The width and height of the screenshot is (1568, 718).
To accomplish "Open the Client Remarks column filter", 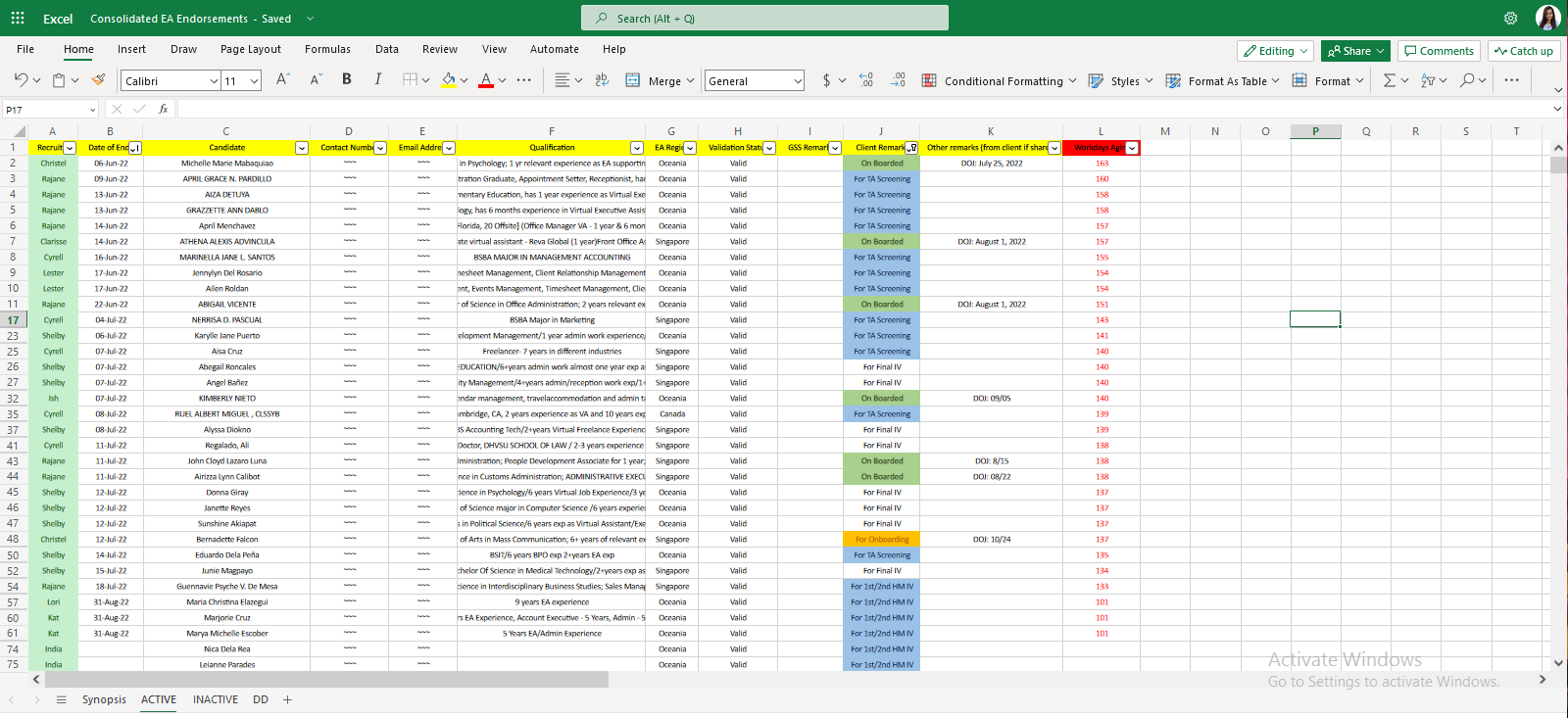I will coord(911,148).
